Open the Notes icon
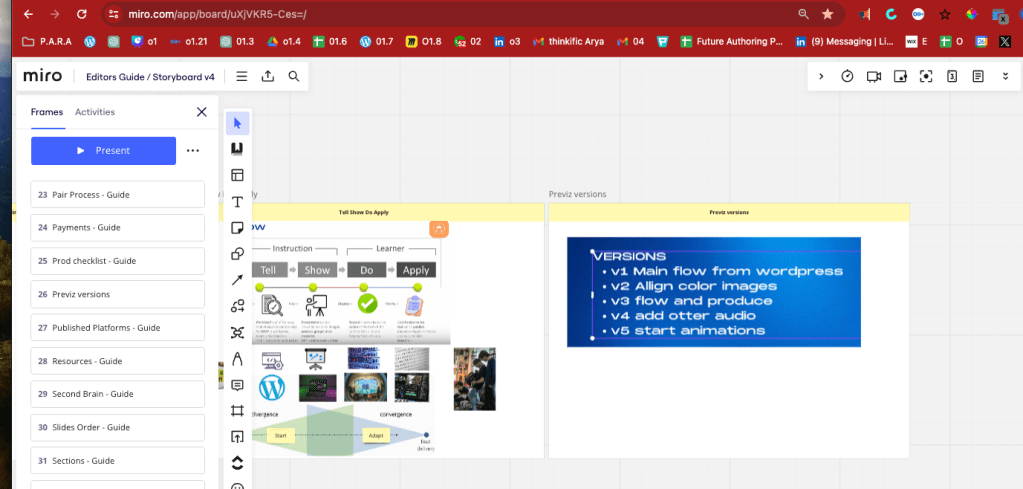 coord(978,76)
